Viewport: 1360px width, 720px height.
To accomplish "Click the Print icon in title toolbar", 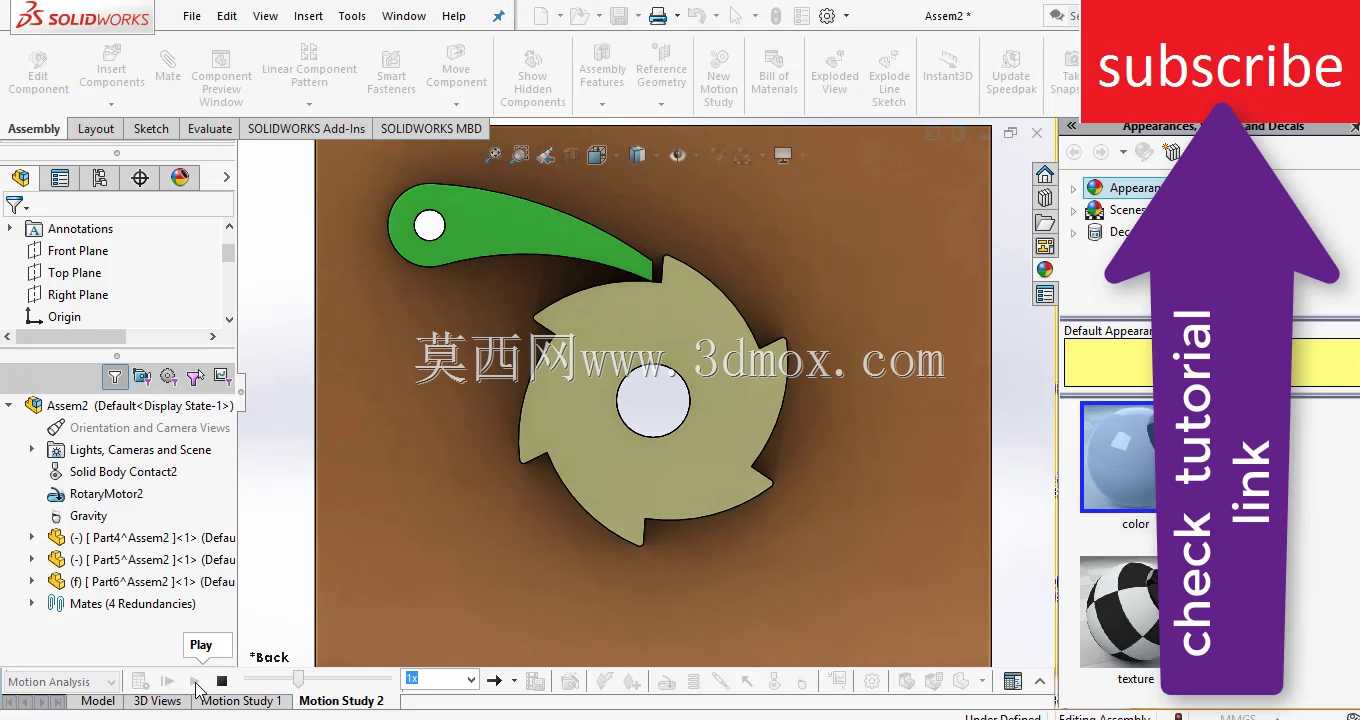I will click(x=657, y=16).
